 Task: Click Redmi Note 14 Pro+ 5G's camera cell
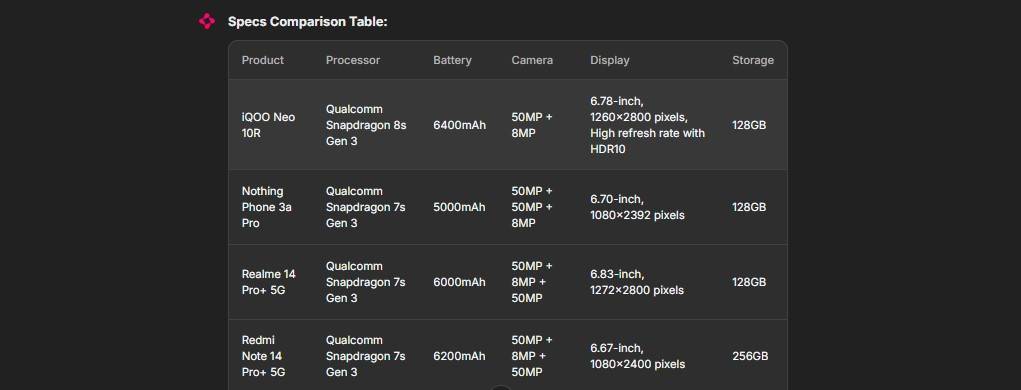click(531, 356)
